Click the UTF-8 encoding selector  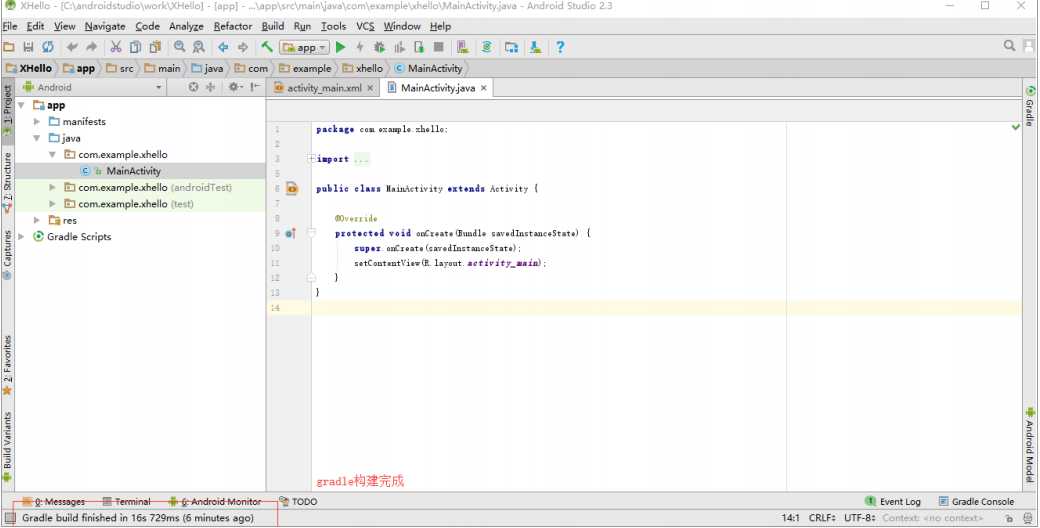click(860, 518)
